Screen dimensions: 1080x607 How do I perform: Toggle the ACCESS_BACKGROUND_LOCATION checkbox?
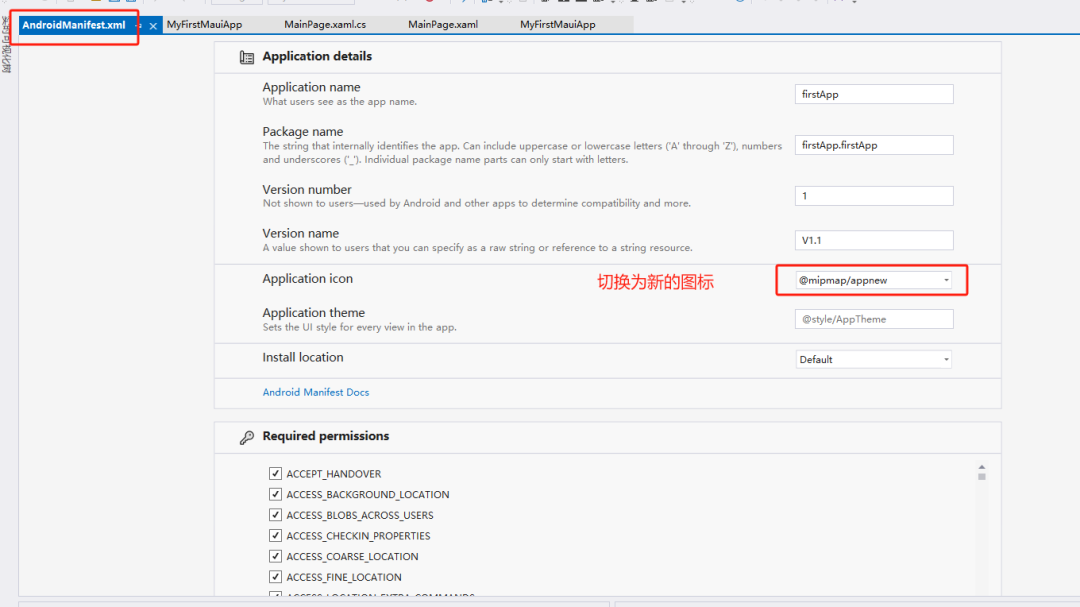[x=275, y=494]
